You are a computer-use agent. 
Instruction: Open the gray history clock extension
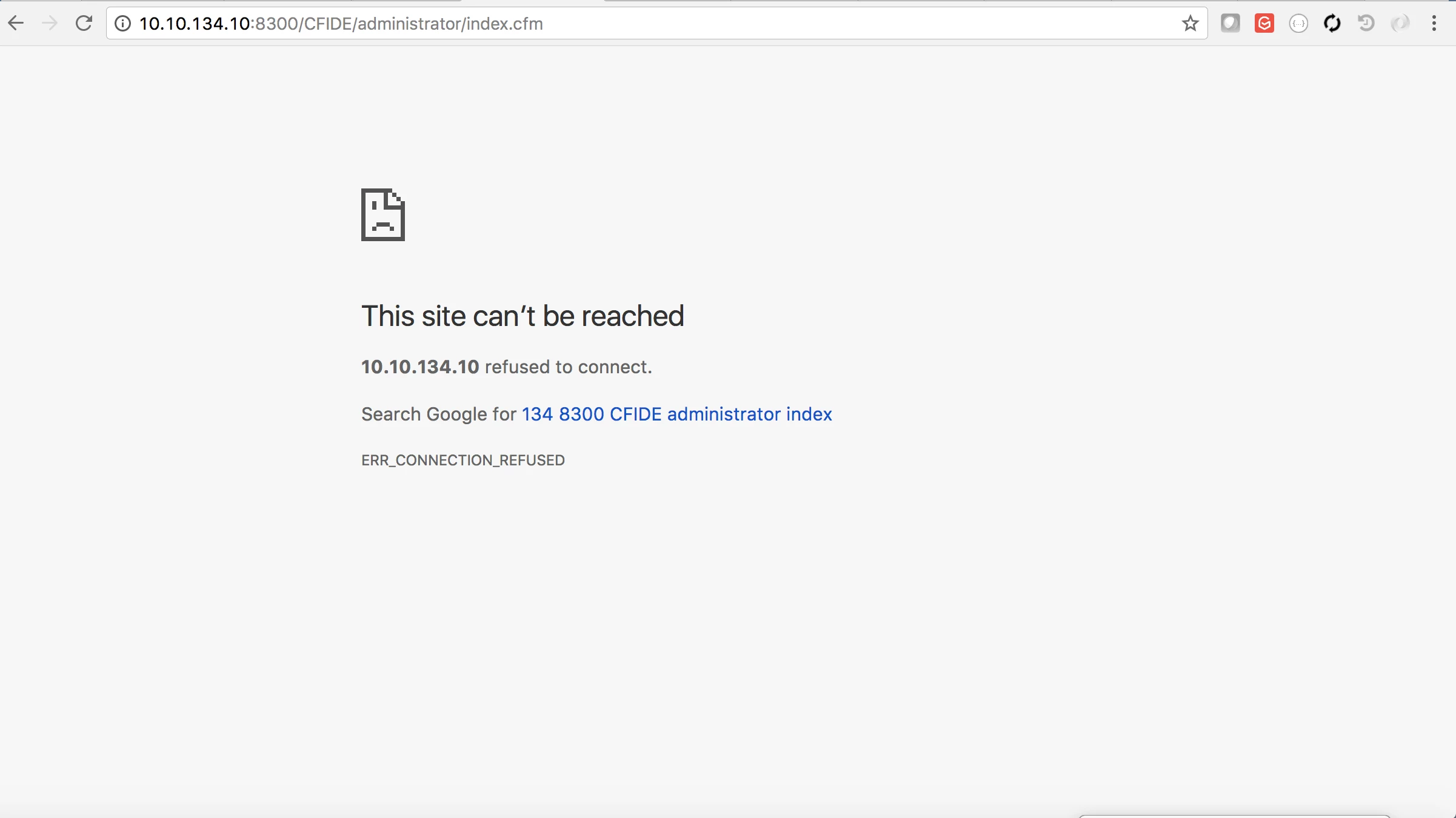pyautogui.click(x=1366, y=24)
